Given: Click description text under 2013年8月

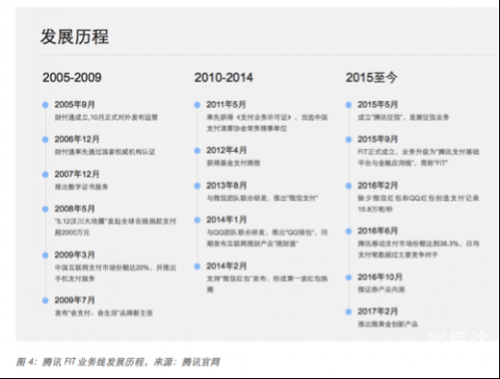Looking at the screenshot, I should tap(262, 198).
